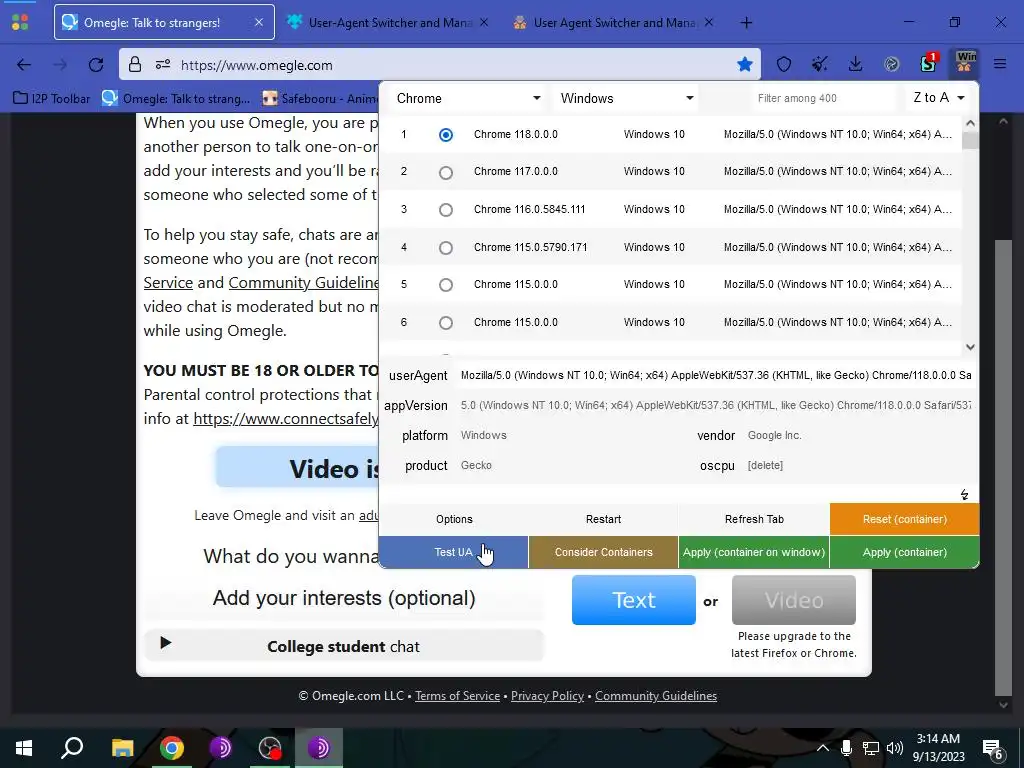Open File Explorer from taskbar
This screenshot has height=768, width=1024.
pyautogui.click(x=122, y=748)
